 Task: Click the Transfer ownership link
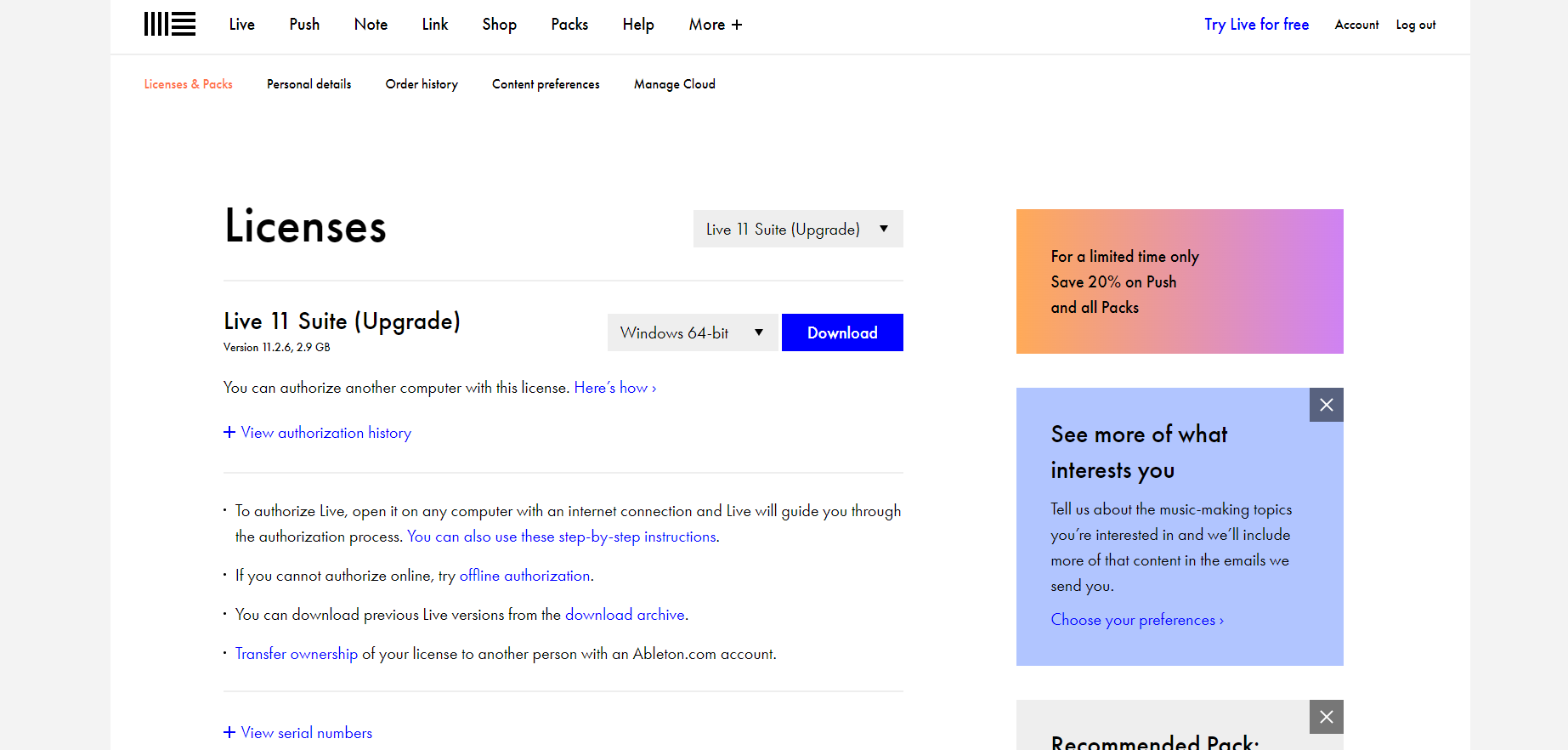(x=297, y=654)
